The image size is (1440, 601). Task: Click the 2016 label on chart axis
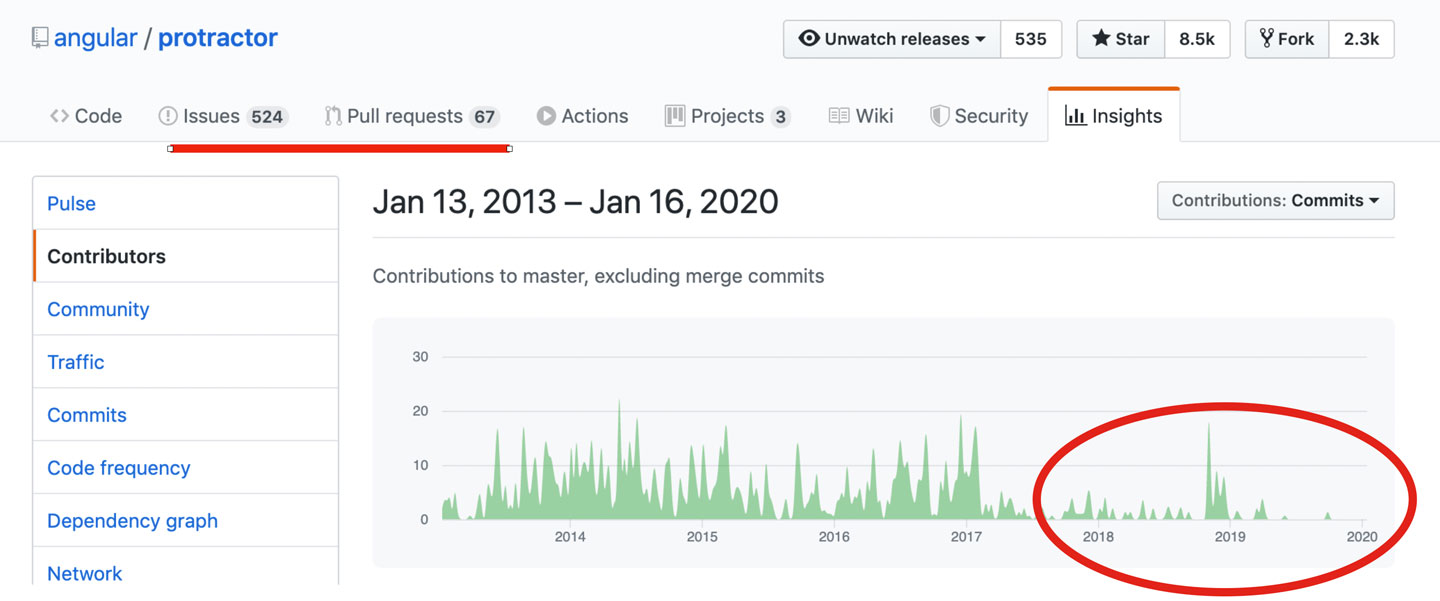coord(834,537)
